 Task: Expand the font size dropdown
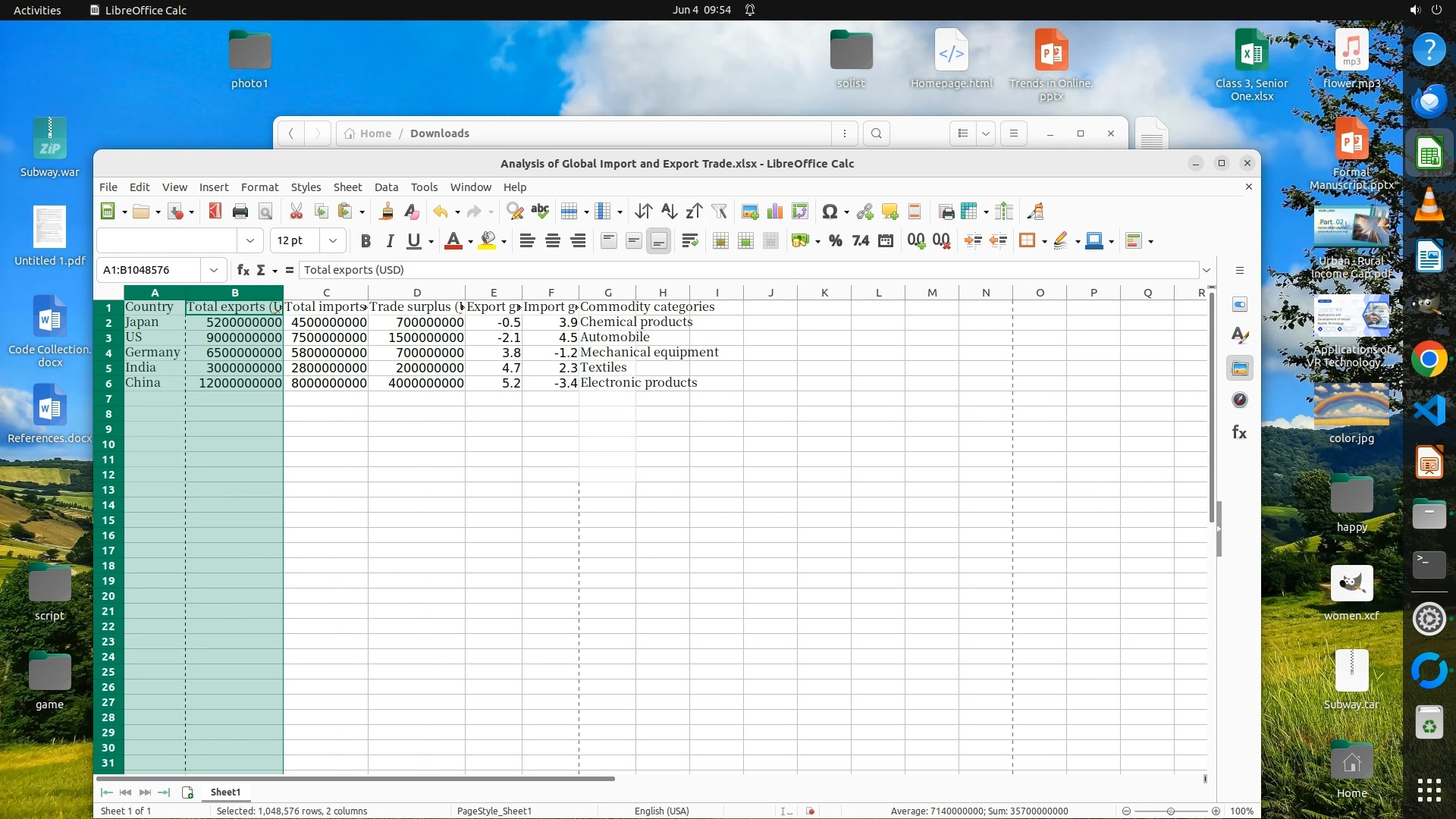[x=332, y=241]
